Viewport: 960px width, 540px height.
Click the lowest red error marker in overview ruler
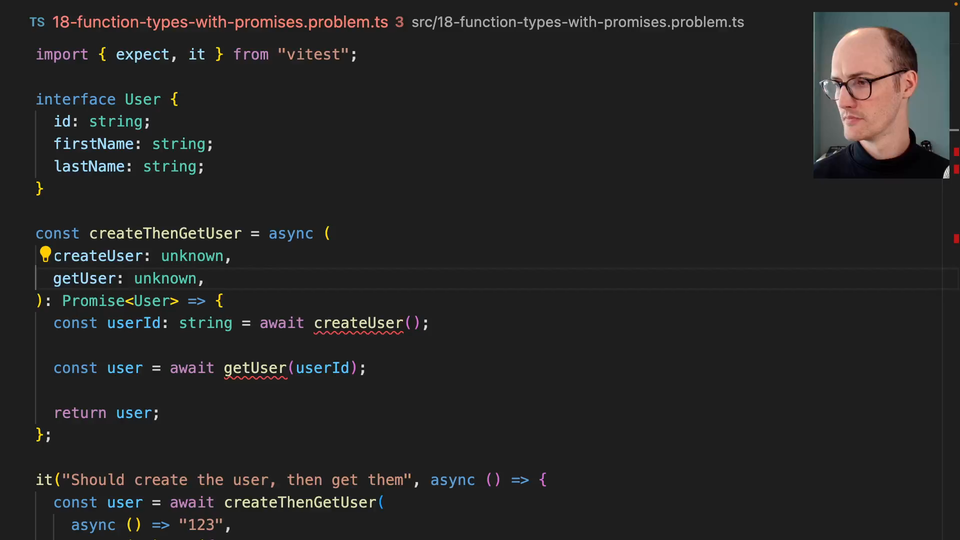[956, 239]
